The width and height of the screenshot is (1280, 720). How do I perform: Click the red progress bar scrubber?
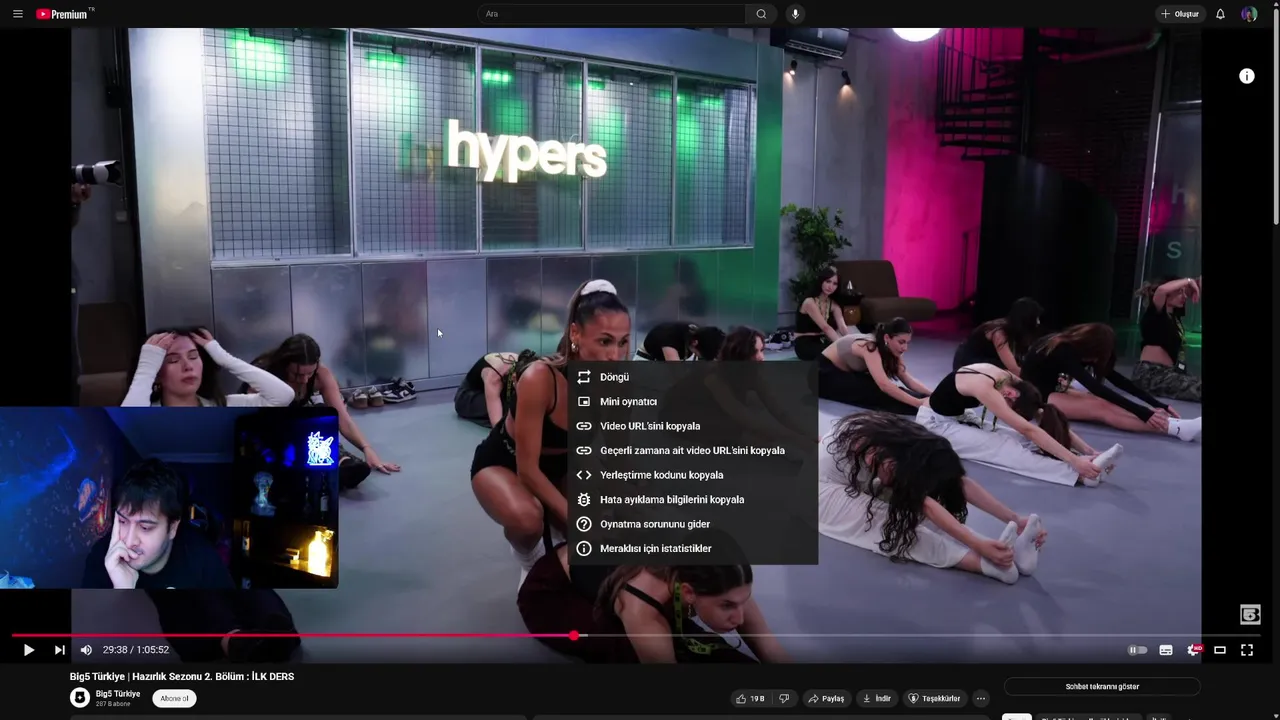coord(574,635)
